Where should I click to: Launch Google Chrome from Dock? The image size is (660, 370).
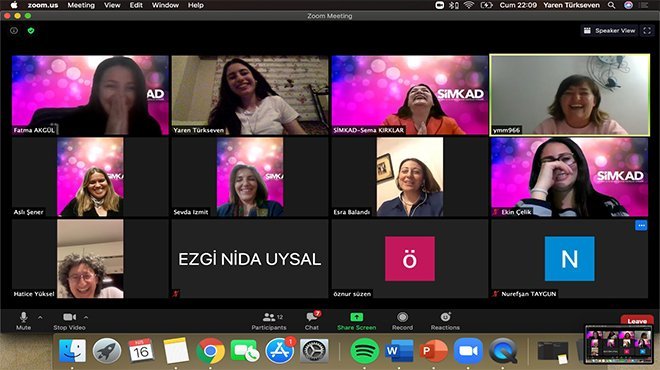[210, 350]
